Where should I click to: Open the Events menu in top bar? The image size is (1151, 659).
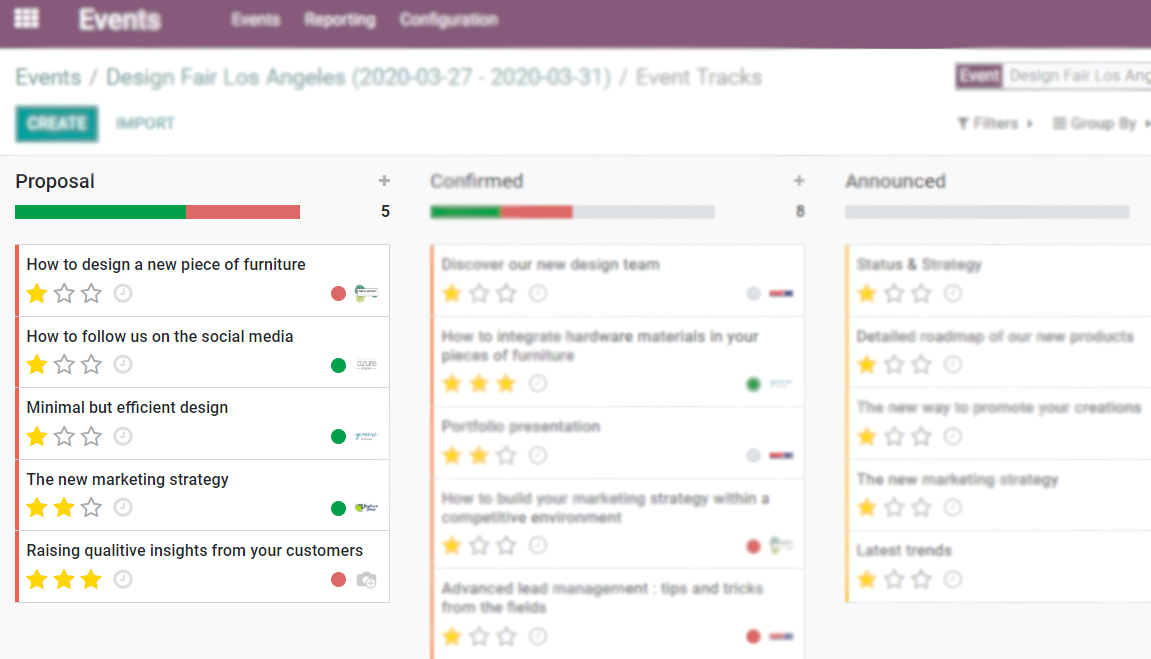pos(255,20)
